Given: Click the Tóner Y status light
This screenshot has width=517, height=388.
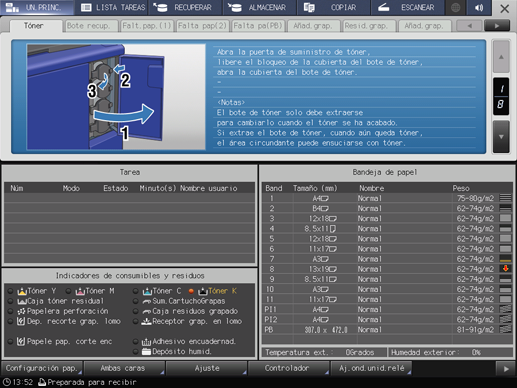Looking at the screenshot, I should point(10,291).
